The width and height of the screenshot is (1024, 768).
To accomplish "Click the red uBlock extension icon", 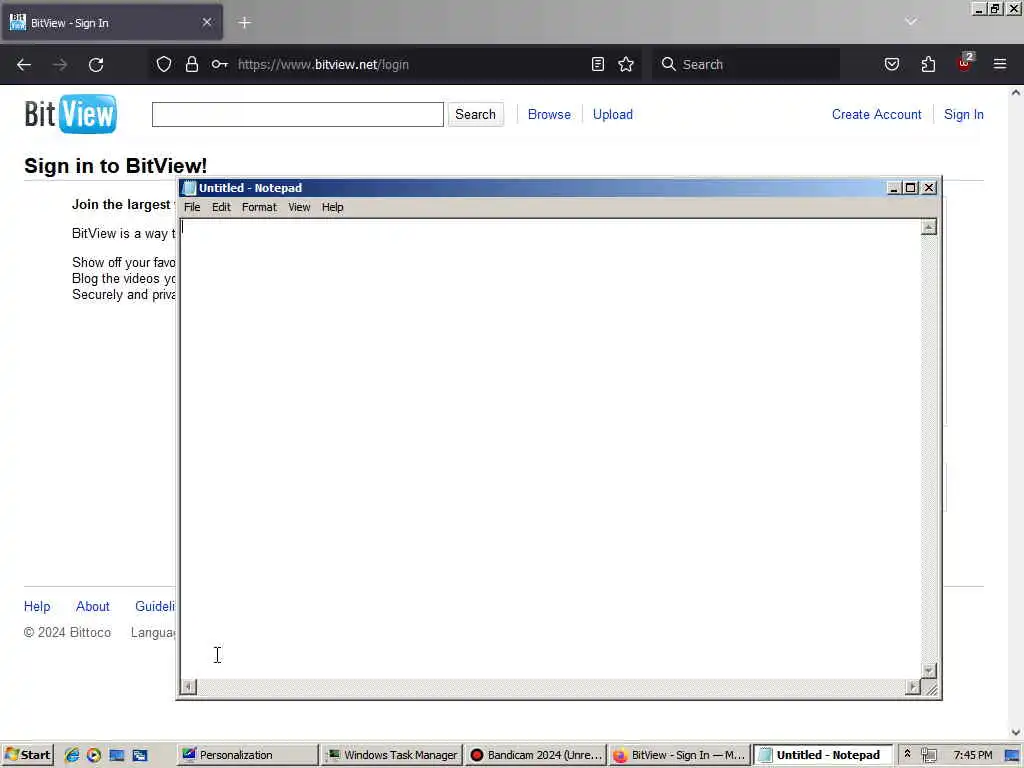I will click(x=965, y=63).
